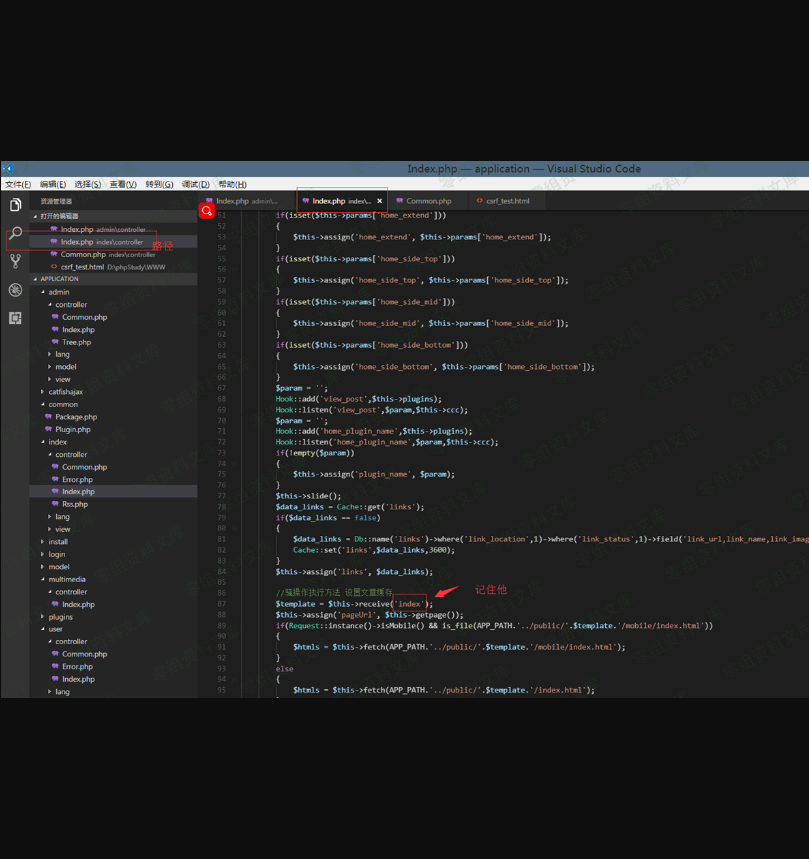Open the Extensions view in activity bar
This screenshot has width=809, height=859.
tap(15, 318)
